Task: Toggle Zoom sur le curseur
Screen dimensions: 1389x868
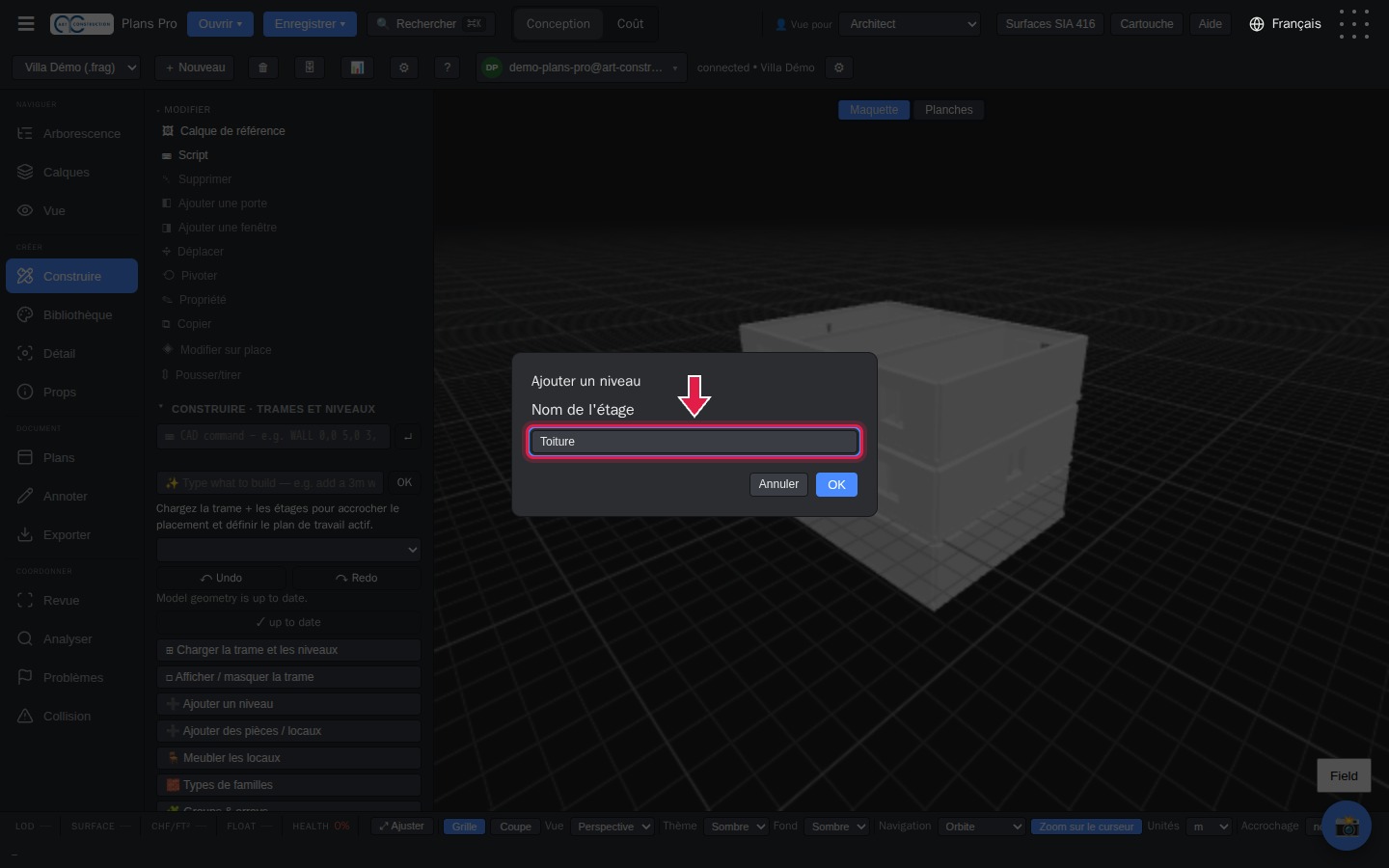Action: tap(1086, 827)
